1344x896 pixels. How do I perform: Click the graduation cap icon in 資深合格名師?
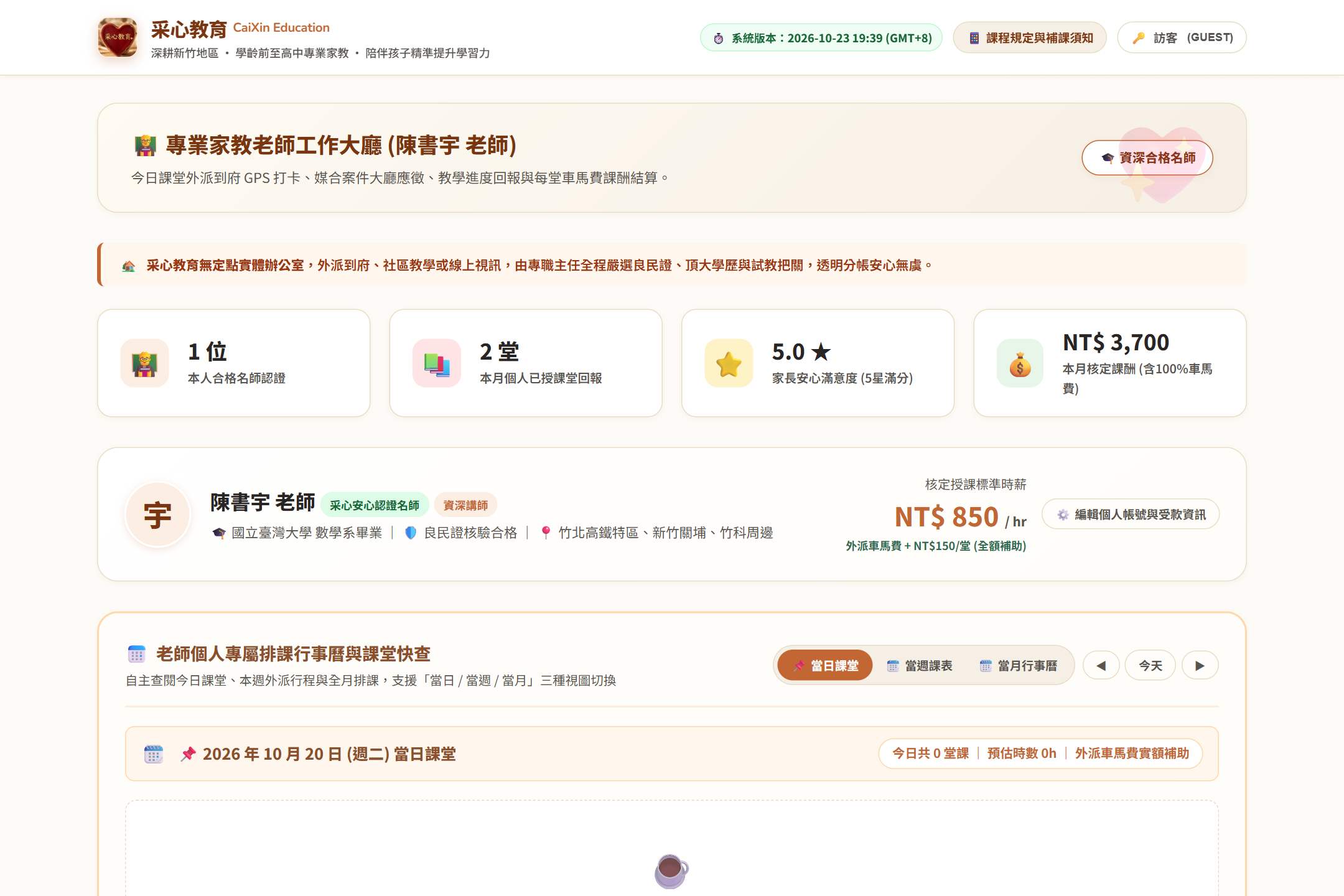[1108, 158]
